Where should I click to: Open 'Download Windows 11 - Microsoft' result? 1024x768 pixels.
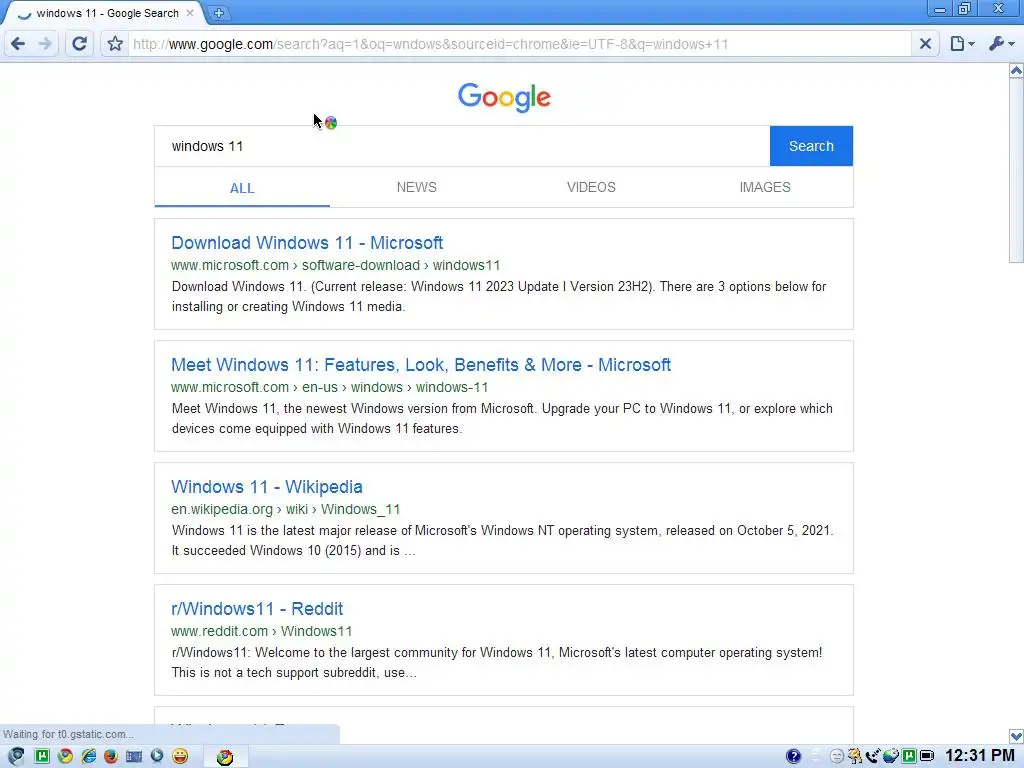307,243
